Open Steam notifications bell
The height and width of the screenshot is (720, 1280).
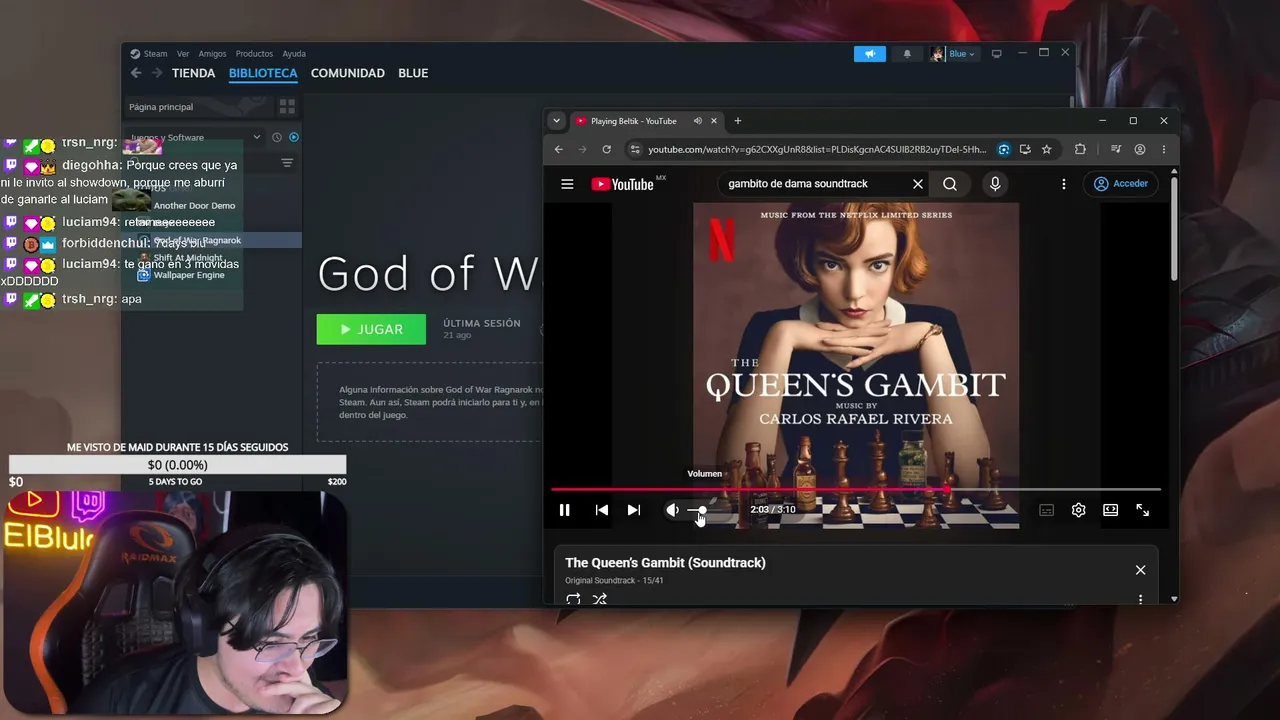pyautogui.click(x=907, y=54)
